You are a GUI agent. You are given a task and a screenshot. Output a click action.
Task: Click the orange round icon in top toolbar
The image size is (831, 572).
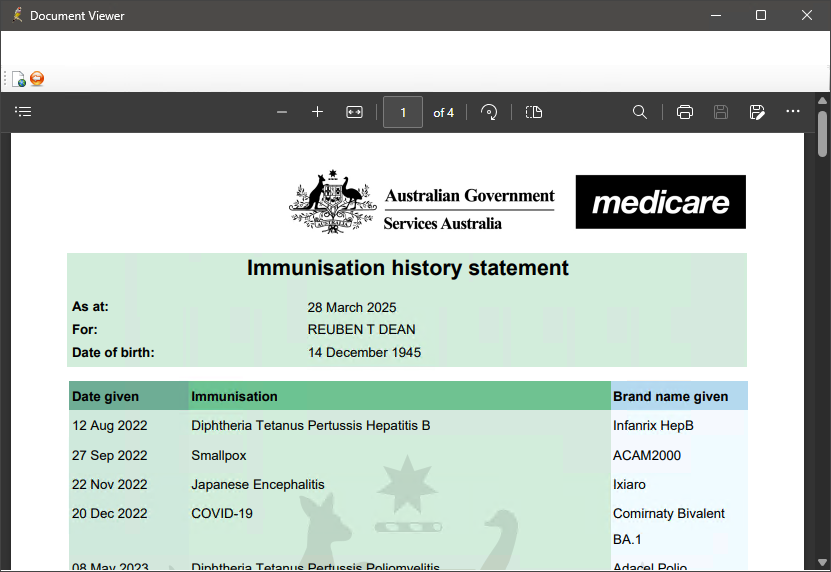point(37,79)
